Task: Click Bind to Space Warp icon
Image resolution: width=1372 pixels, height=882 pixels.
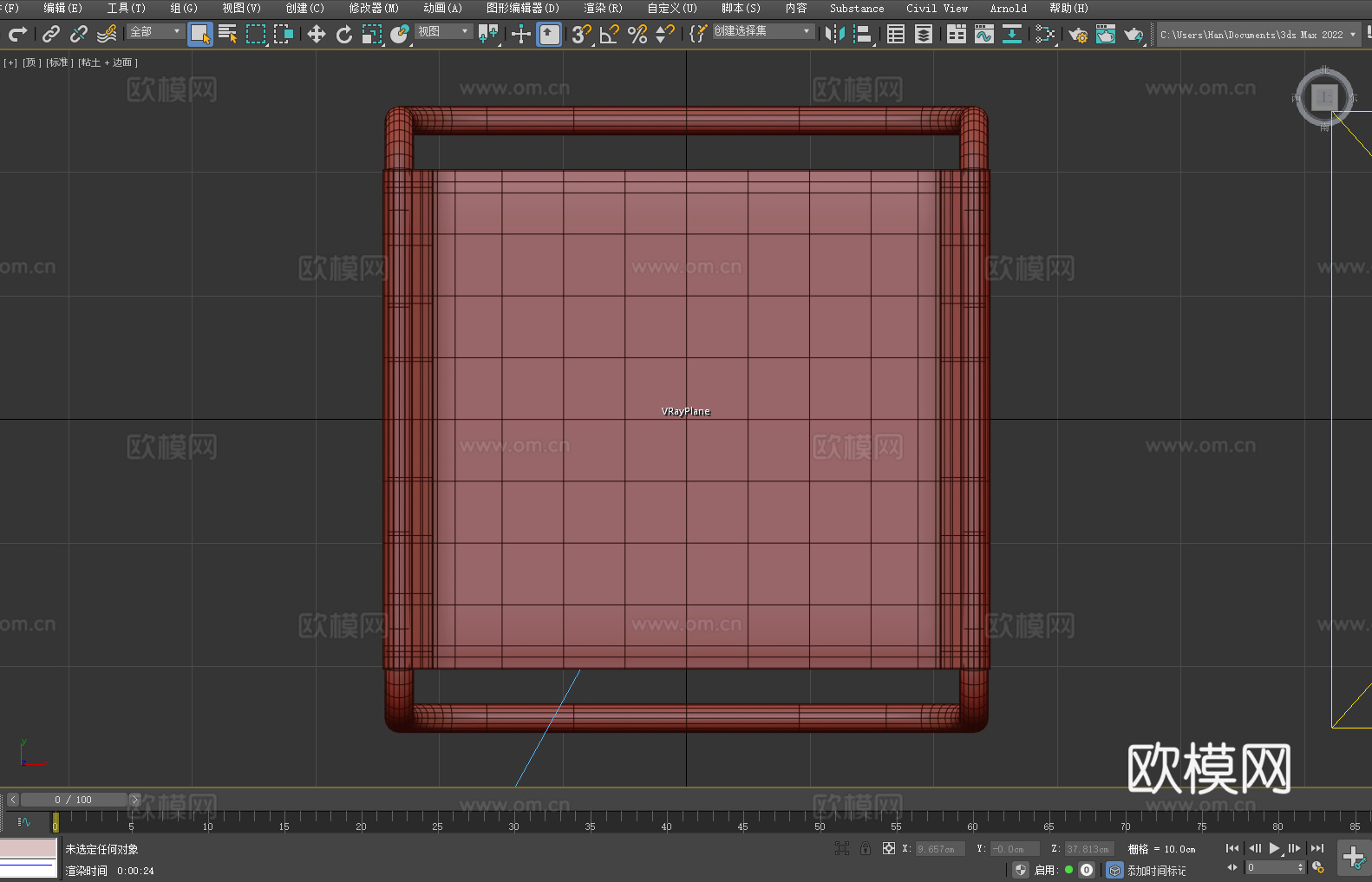Action: point(107,34)
